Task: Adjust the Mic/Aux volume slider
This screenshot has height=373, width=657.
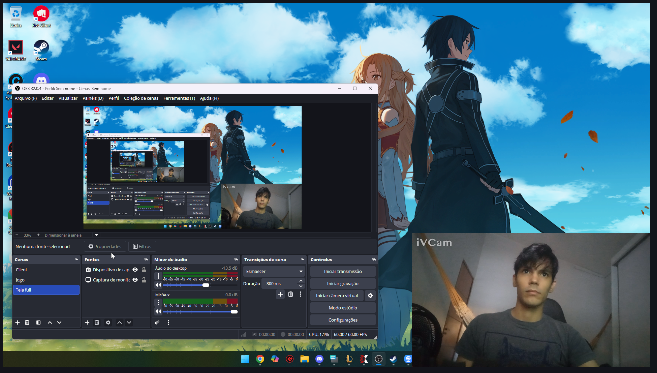Action: [x=200, y=311]
